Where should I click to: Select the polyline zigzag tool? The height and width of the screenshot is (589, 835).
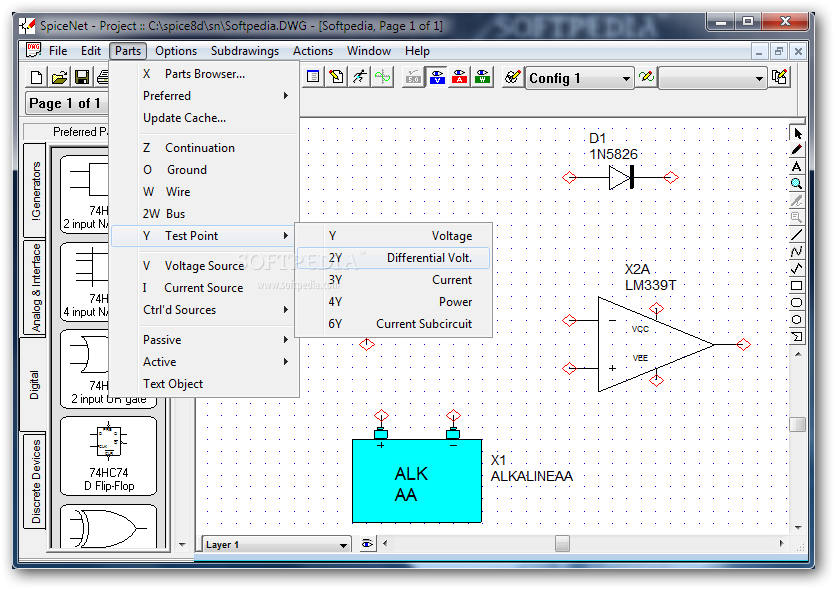pos(797,269)
